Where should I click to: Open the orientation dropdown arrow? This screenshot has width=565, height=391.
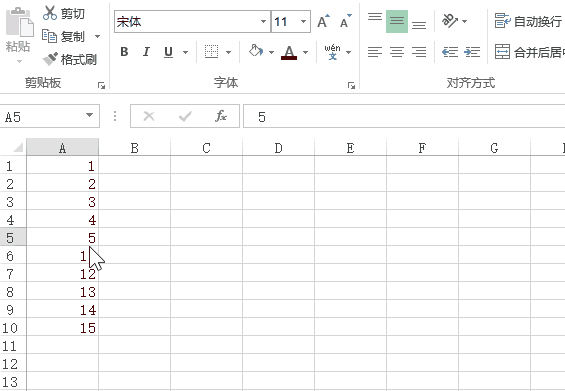point(464,21)
